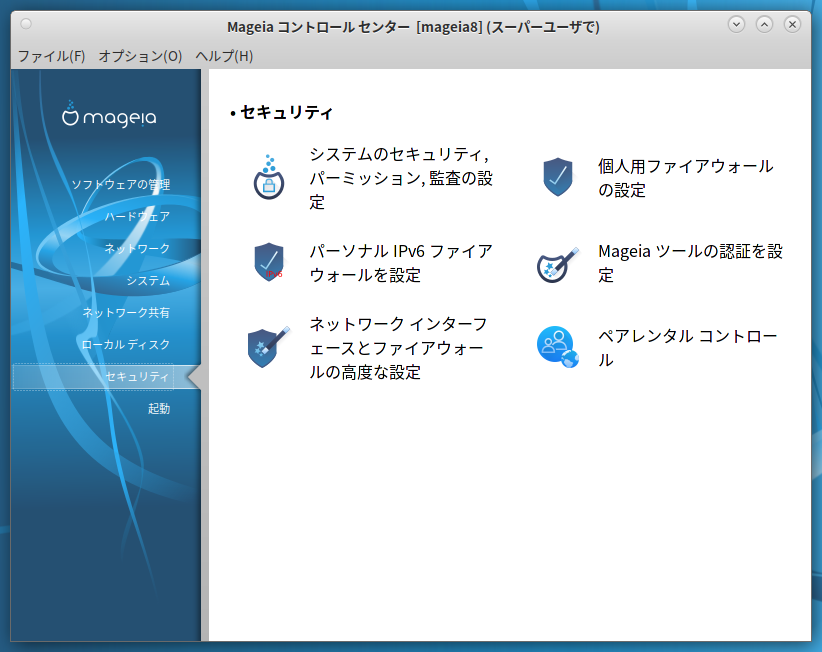Open the ファイル(F) menu
The image size is (822, 652).
[x=51, y=56]
